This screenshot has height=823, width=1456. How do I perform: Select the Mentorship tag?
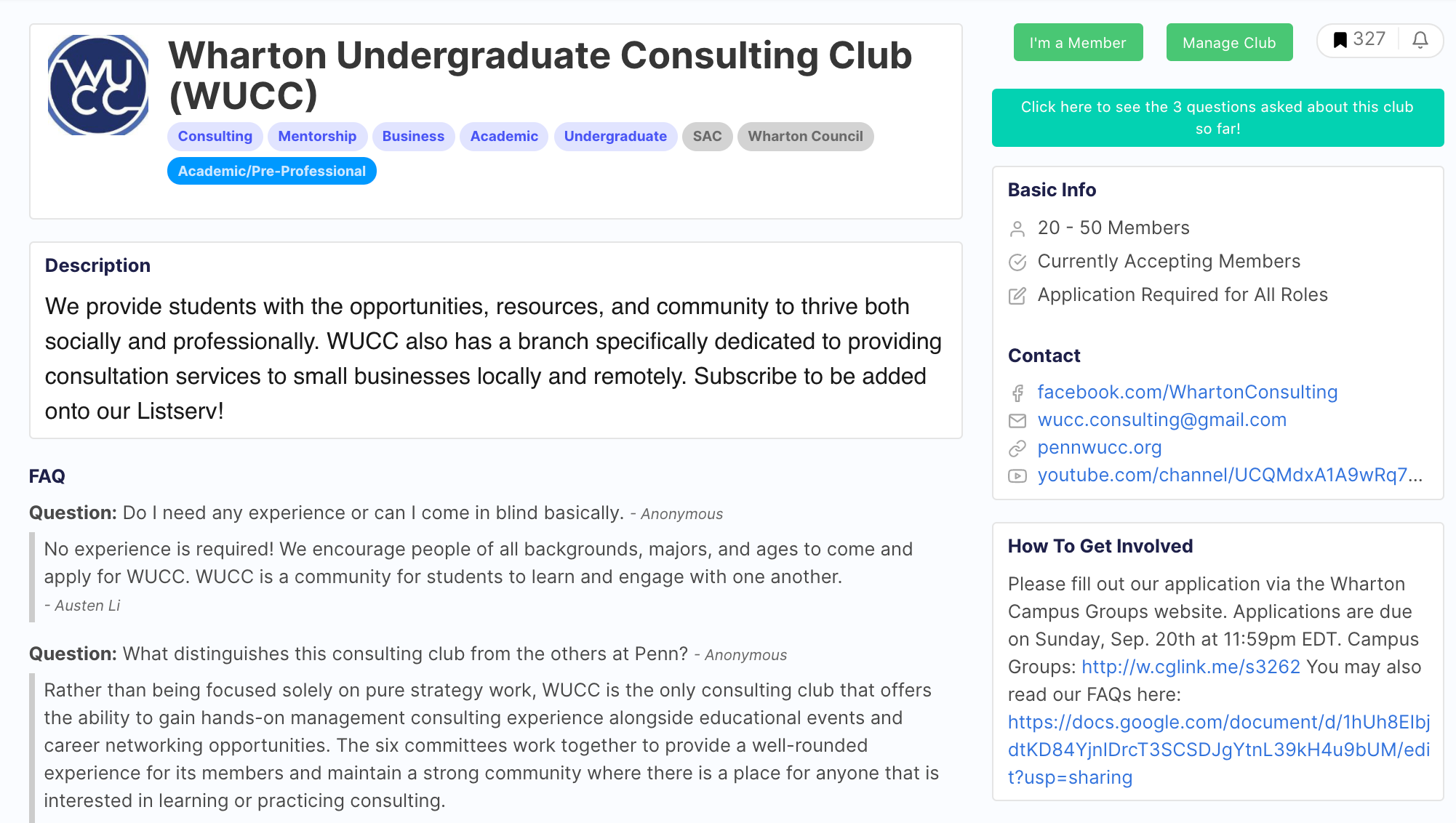[317, 137]
